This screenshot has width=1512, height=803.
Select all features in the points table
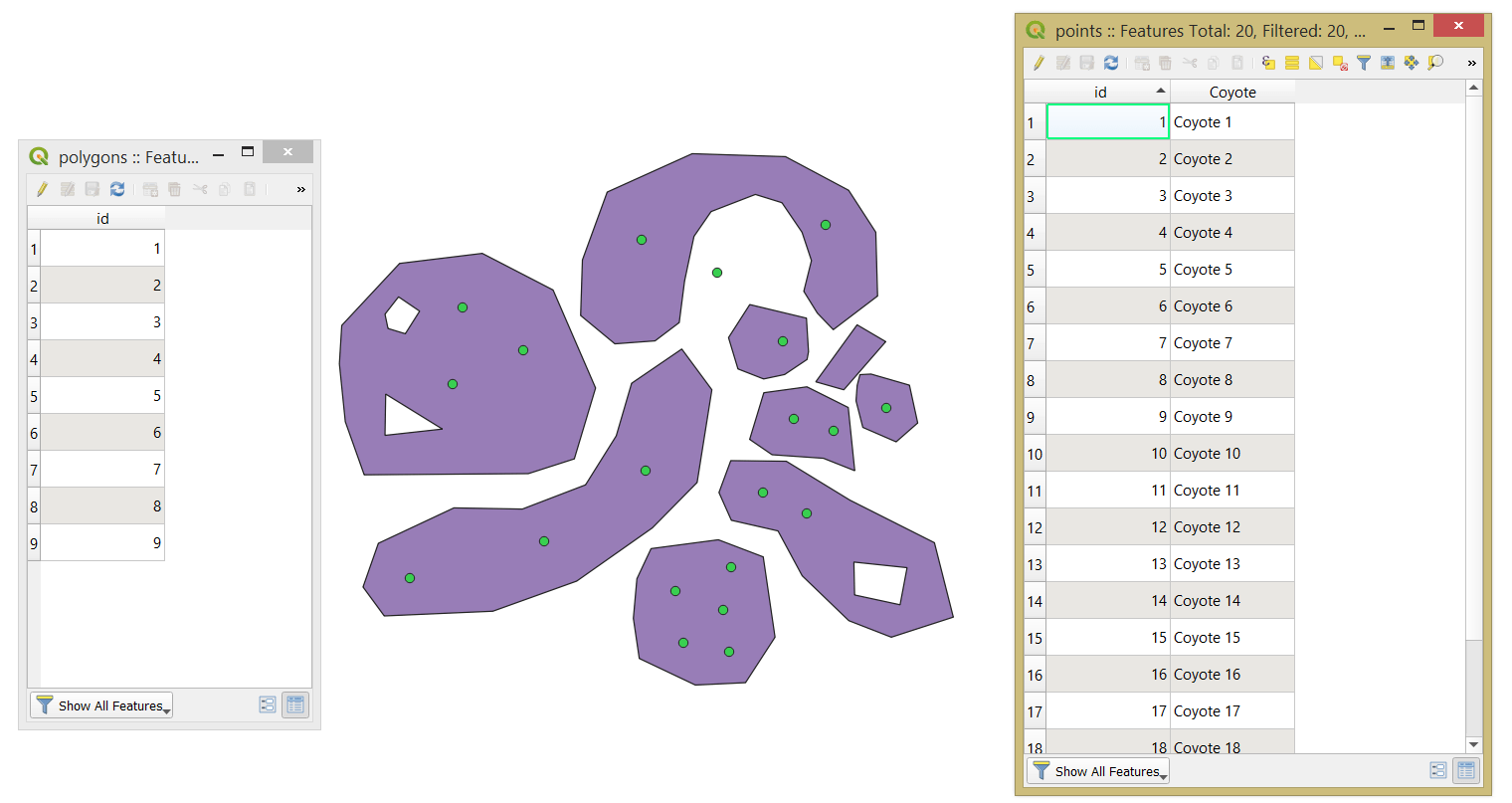tap(1292, 63)
